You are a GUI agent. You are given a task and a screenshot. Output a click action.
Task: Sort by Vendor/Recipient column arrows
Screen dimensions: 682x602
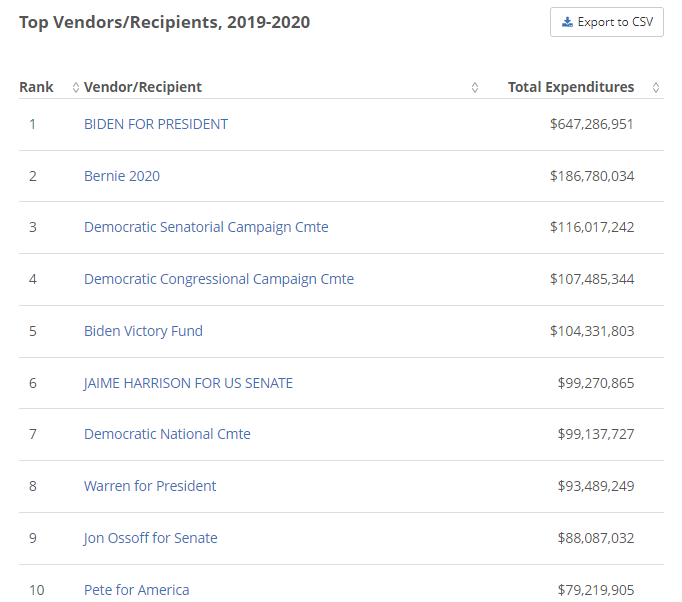(x=475, y=87)
